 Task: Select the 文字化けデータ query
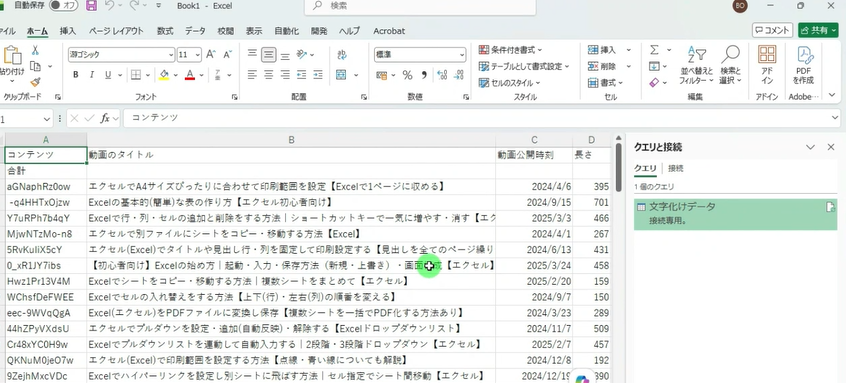[735, 214]
